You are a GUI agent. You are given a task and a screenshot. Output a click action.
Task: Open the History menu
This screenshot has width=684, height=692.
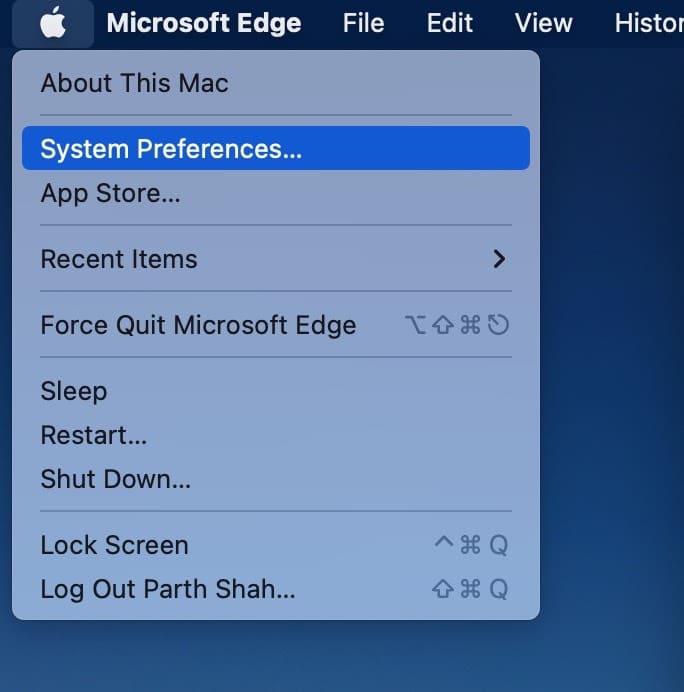coord(649,23)
